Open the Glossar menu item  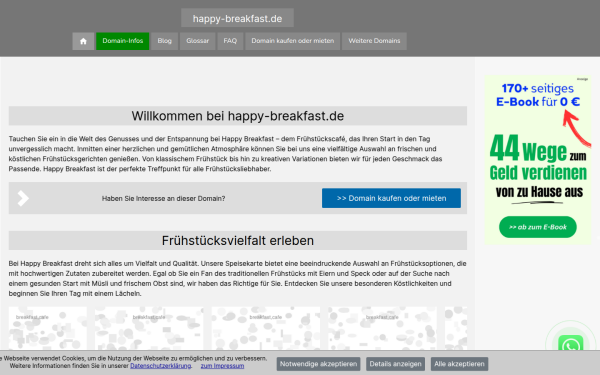click(197, 41)
